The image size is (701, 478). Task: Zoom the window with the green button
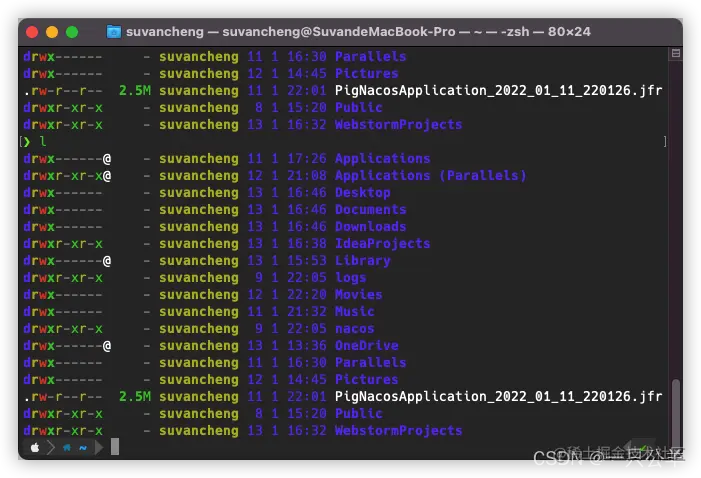click(72, 32)
